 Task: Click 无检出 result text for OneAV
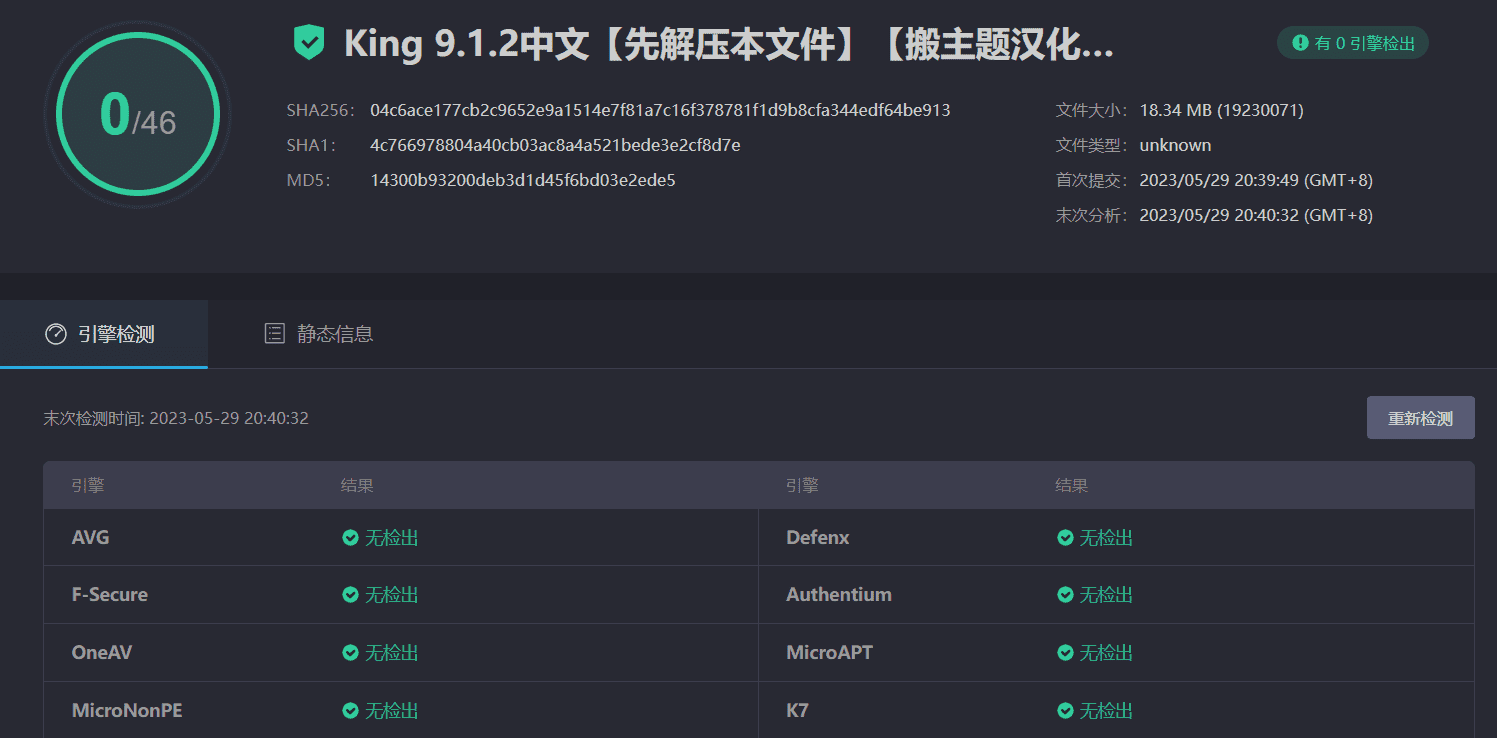tap(391, 653)
